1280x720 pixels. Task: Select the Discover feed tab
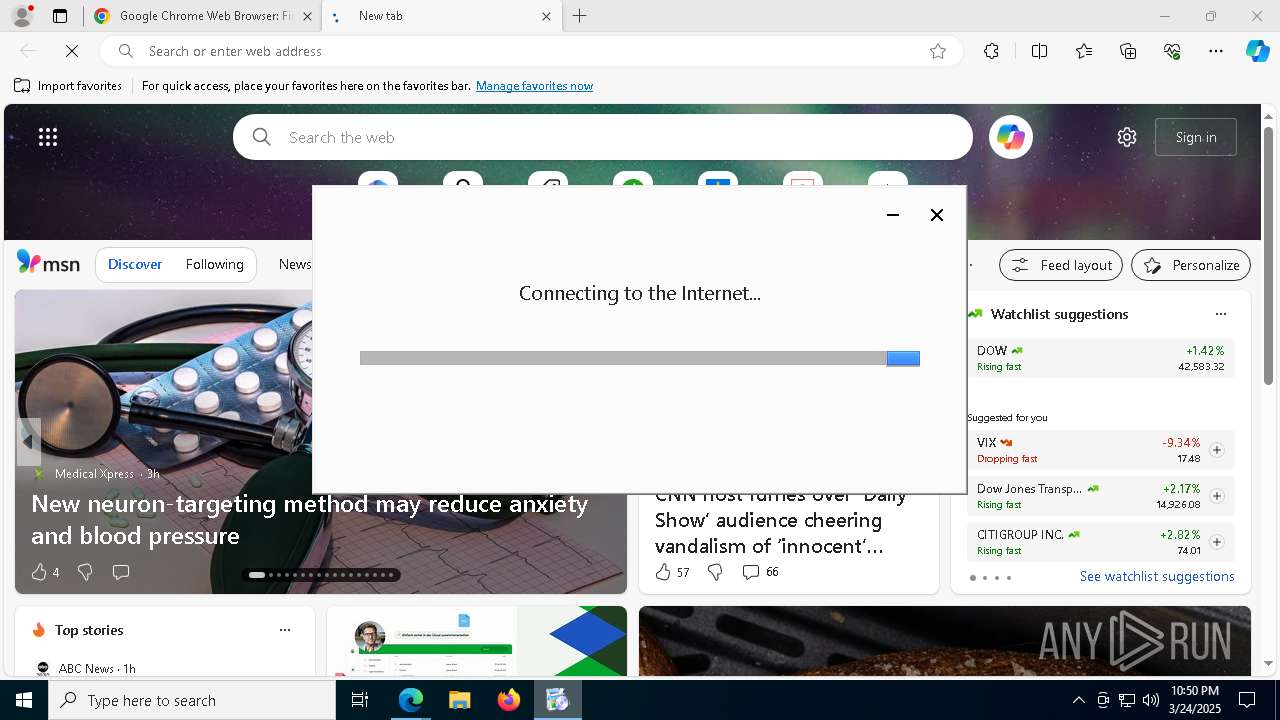(135, 264)
